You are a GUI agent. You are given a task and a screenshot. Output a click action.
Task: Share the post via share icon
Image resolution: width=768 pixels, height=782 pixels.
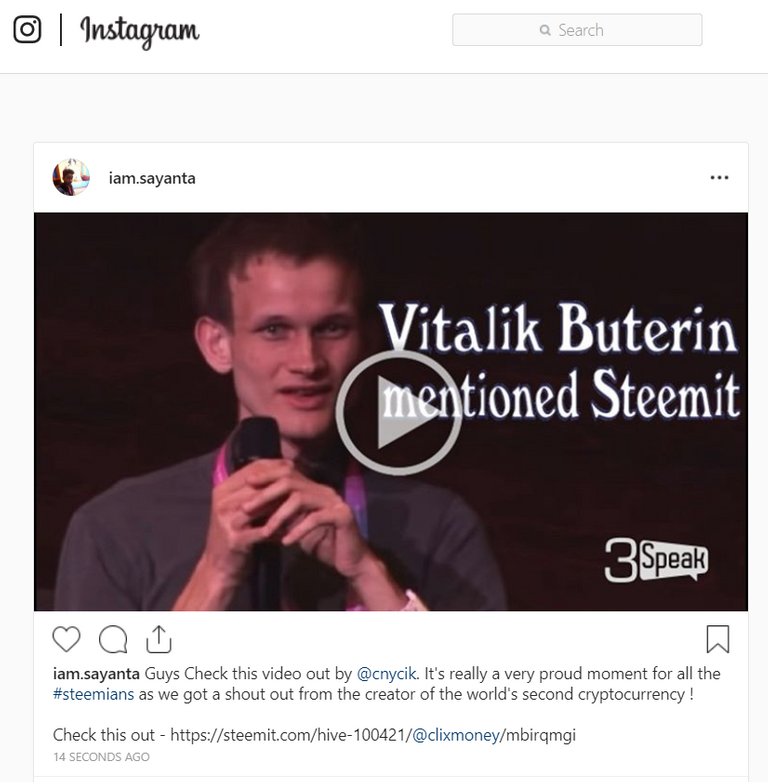pyautogui.click(x=159, y=639)
